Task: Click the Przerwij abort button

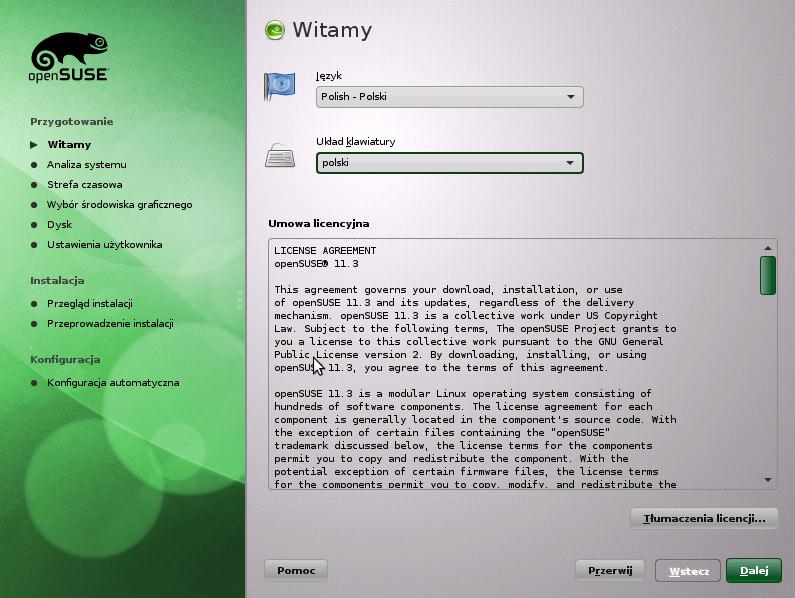Action: (x=610, y=571)
